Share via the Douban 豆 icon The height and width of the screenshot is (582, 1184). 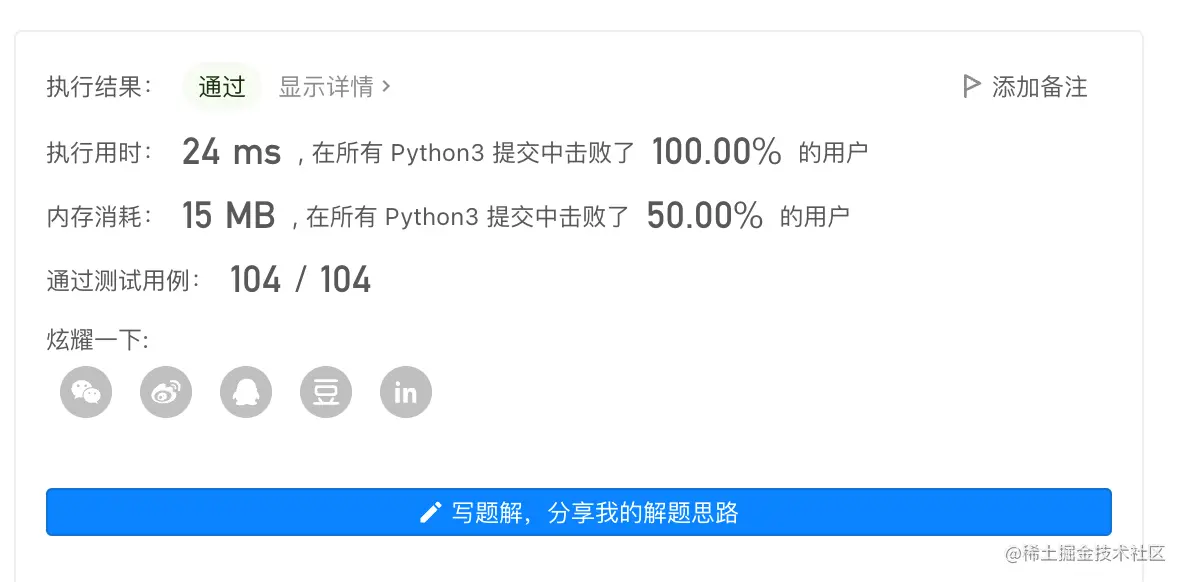pos(326,392)
